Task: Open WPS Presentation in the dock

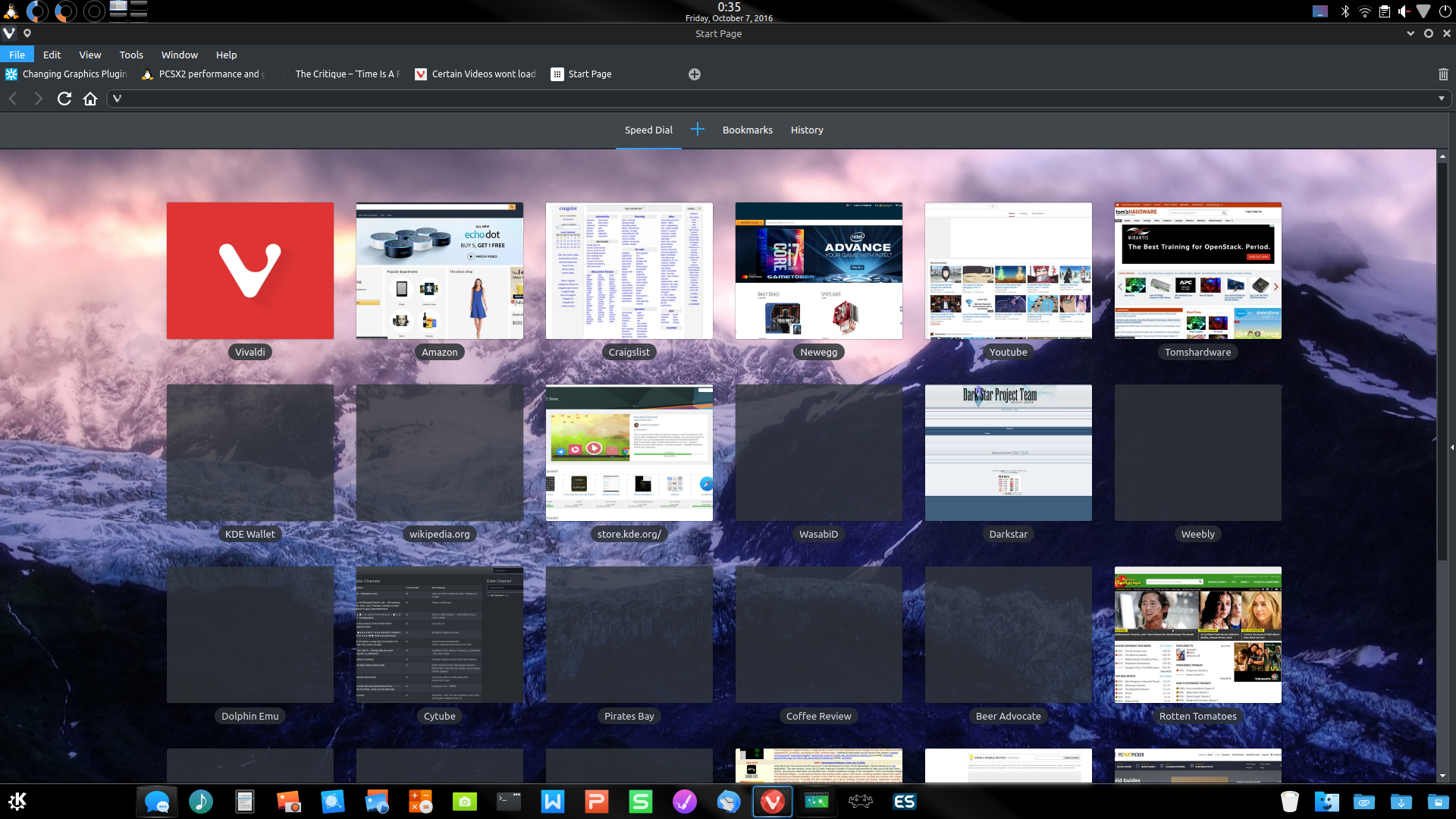Action: click(597, 802)
